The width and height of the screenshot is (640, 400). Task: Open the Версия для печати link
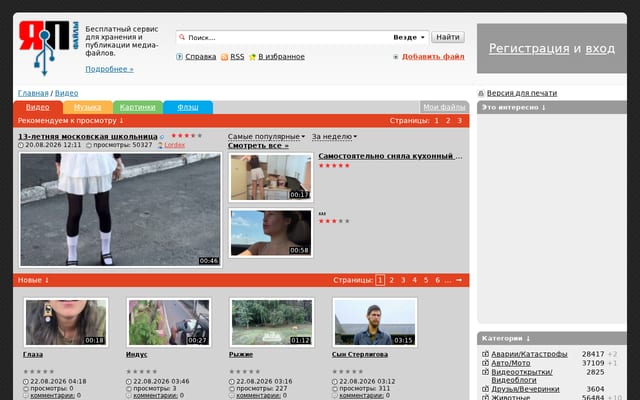pos(522,93)
